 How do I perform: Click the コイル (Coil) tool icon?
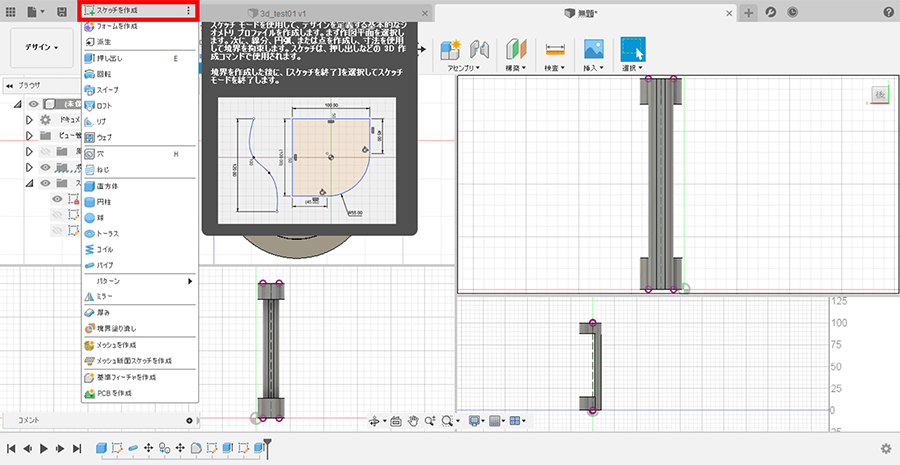tap(90, 249)
